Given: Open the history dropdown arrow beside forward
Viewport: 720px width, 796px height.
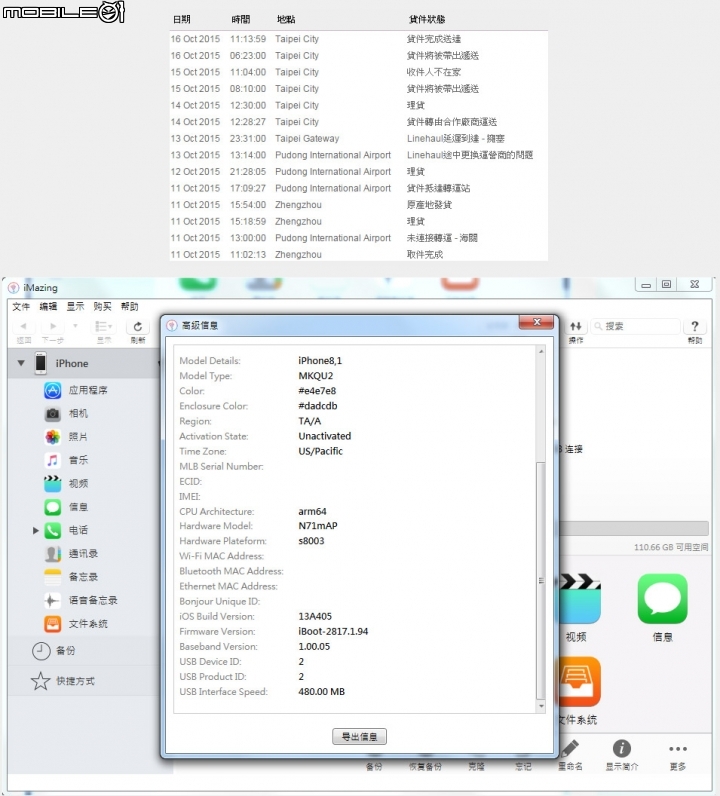Looking at the screenshot, I should click(75, 325).
